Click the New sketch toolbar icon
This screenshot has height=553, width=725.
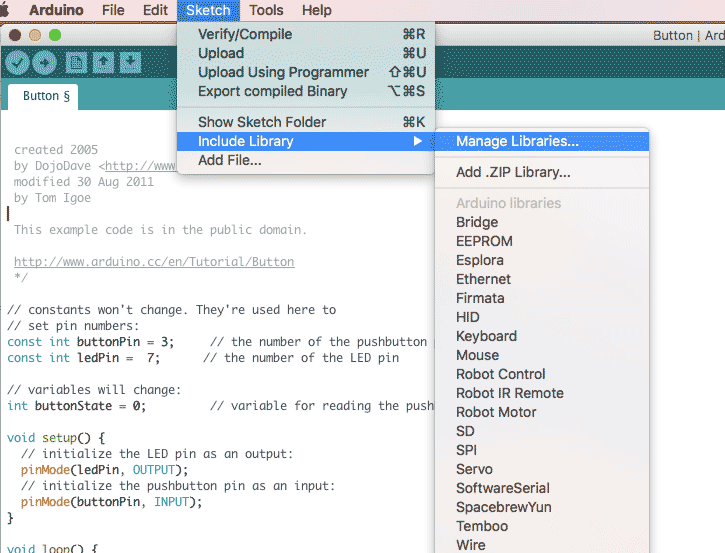click(x=76, y=62)
